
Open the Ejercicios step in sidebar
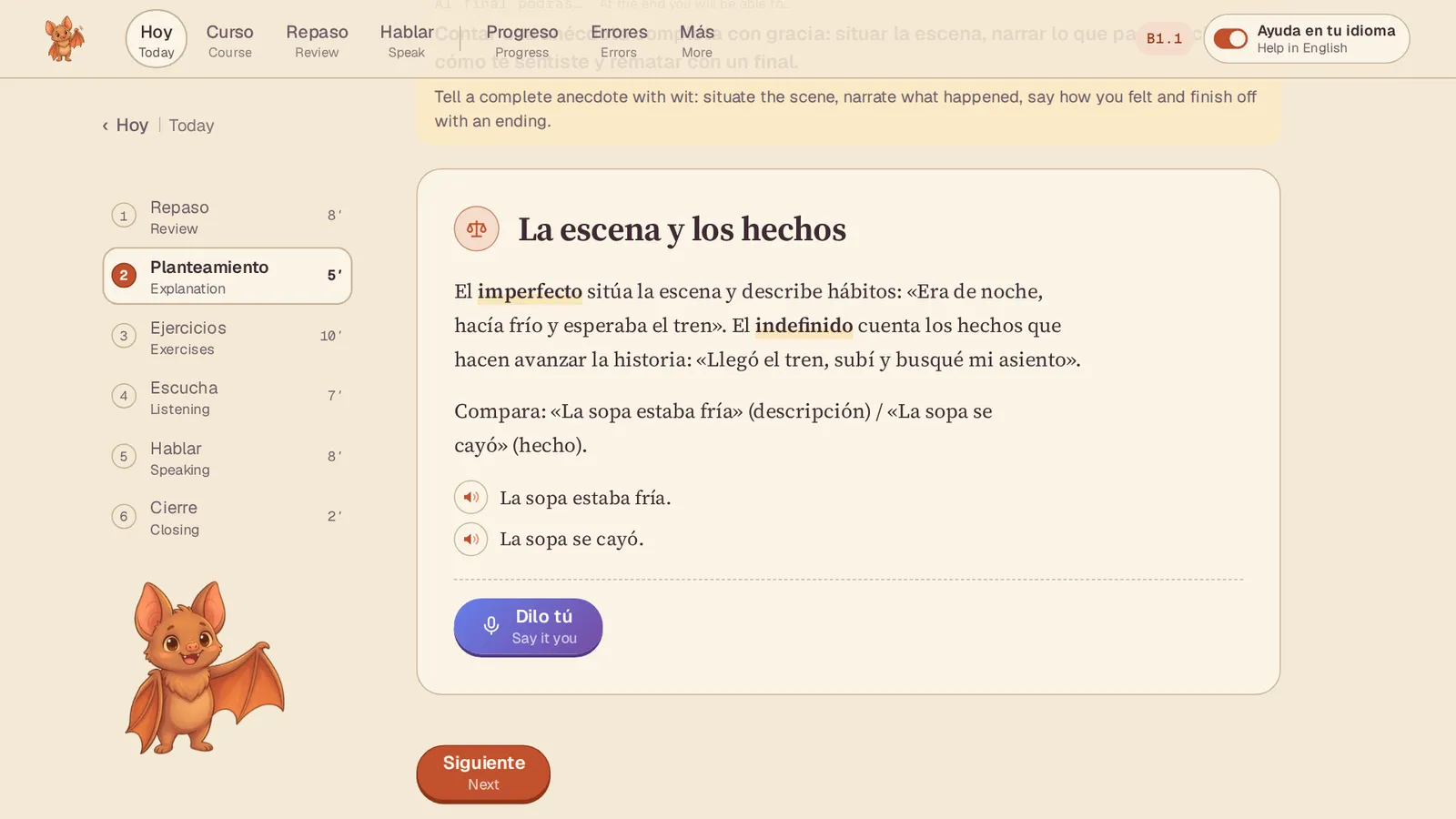227,337
